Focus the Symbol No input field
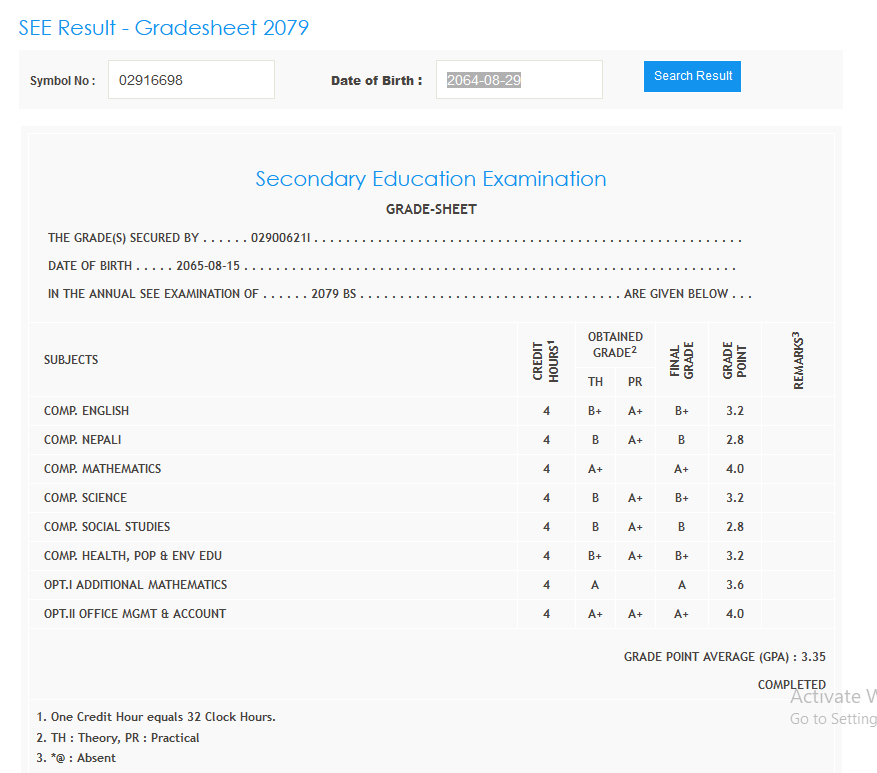The width and height of the screenshot is (877, 773). 191,80
